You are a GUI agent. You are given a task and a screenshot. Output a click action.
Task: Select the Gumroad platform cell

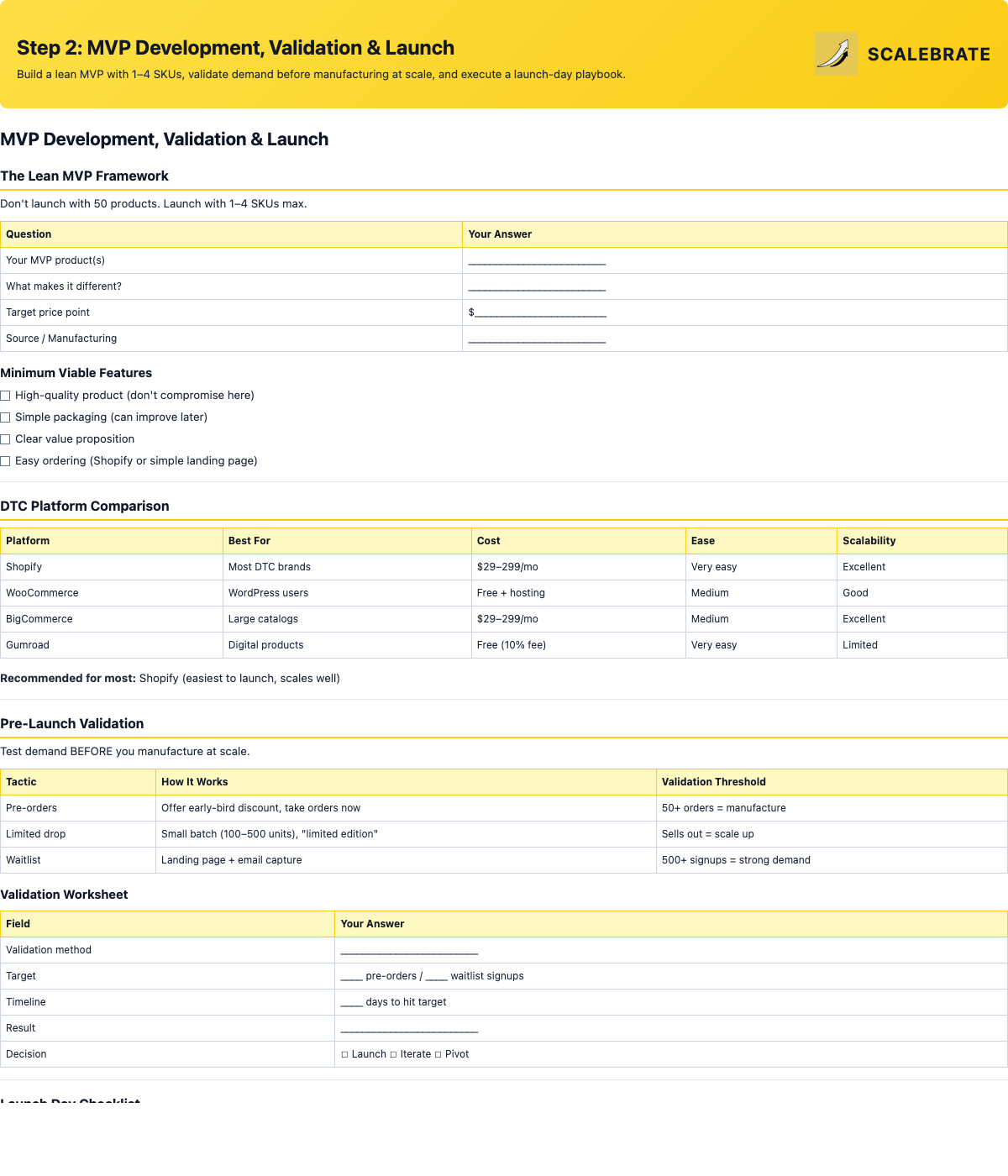click(x=112, y=645)
